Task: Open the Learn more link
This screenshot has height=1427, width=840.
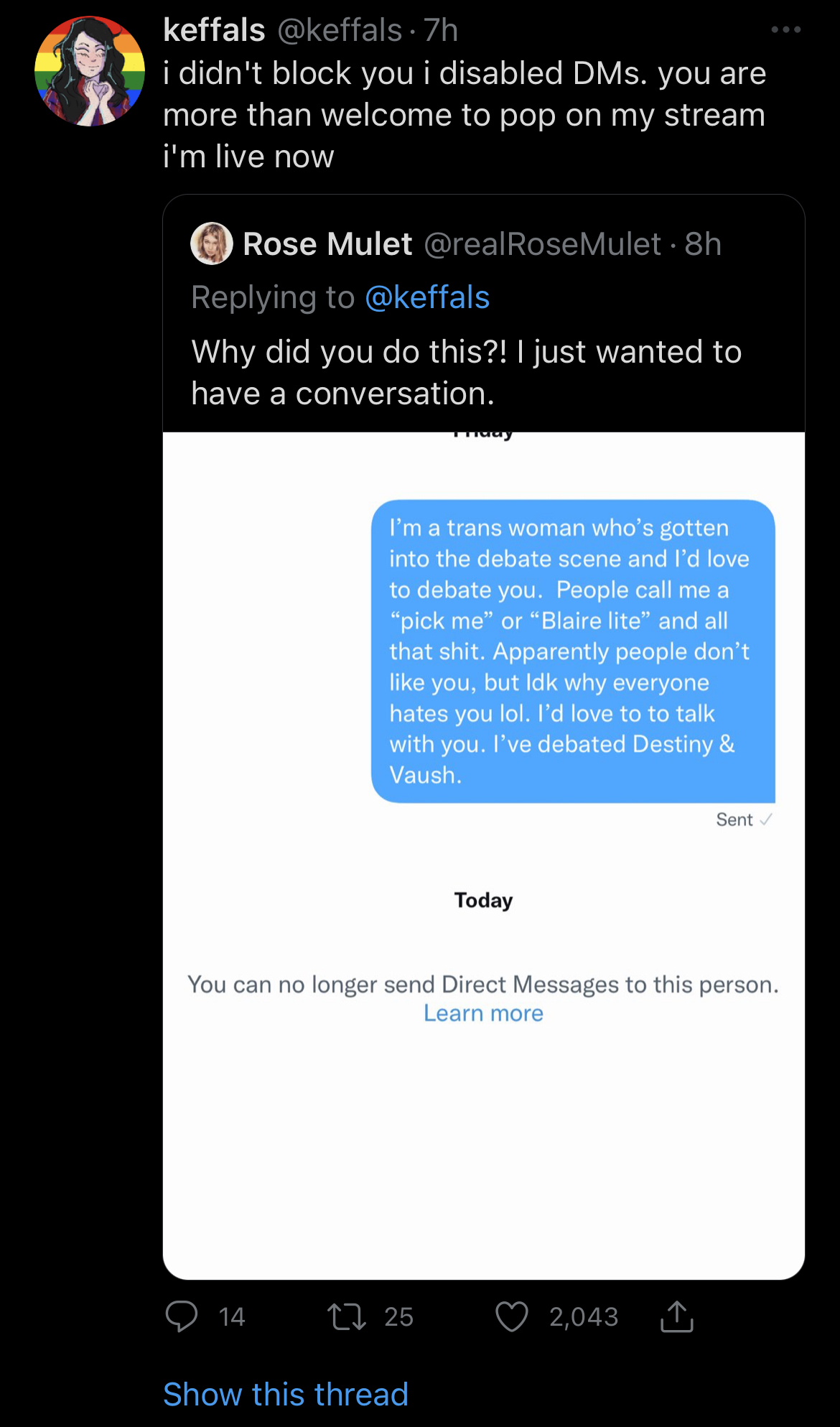Action: 483,1013
